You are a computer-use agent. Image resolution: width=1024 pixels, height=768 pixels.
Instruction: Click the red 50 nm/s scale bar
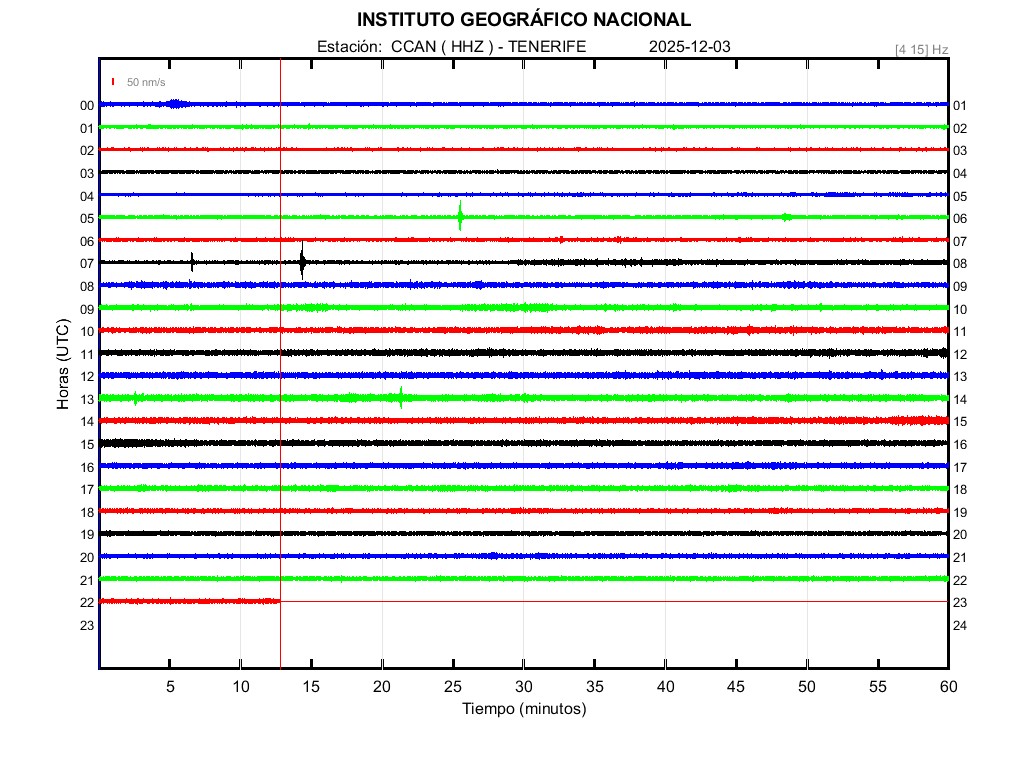click(x=113, y=82)
